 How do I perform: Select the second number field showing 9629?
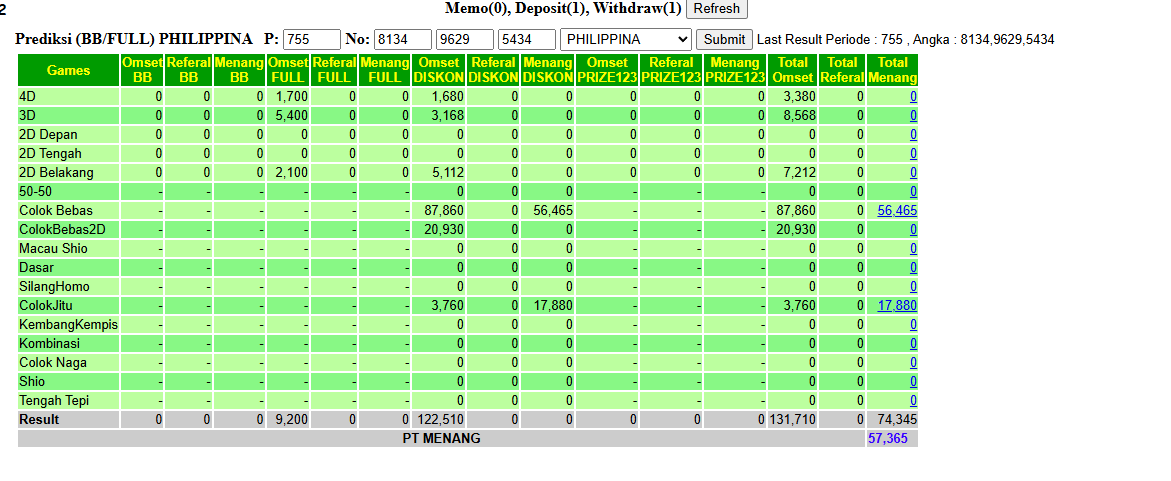[x=465, y=40]
